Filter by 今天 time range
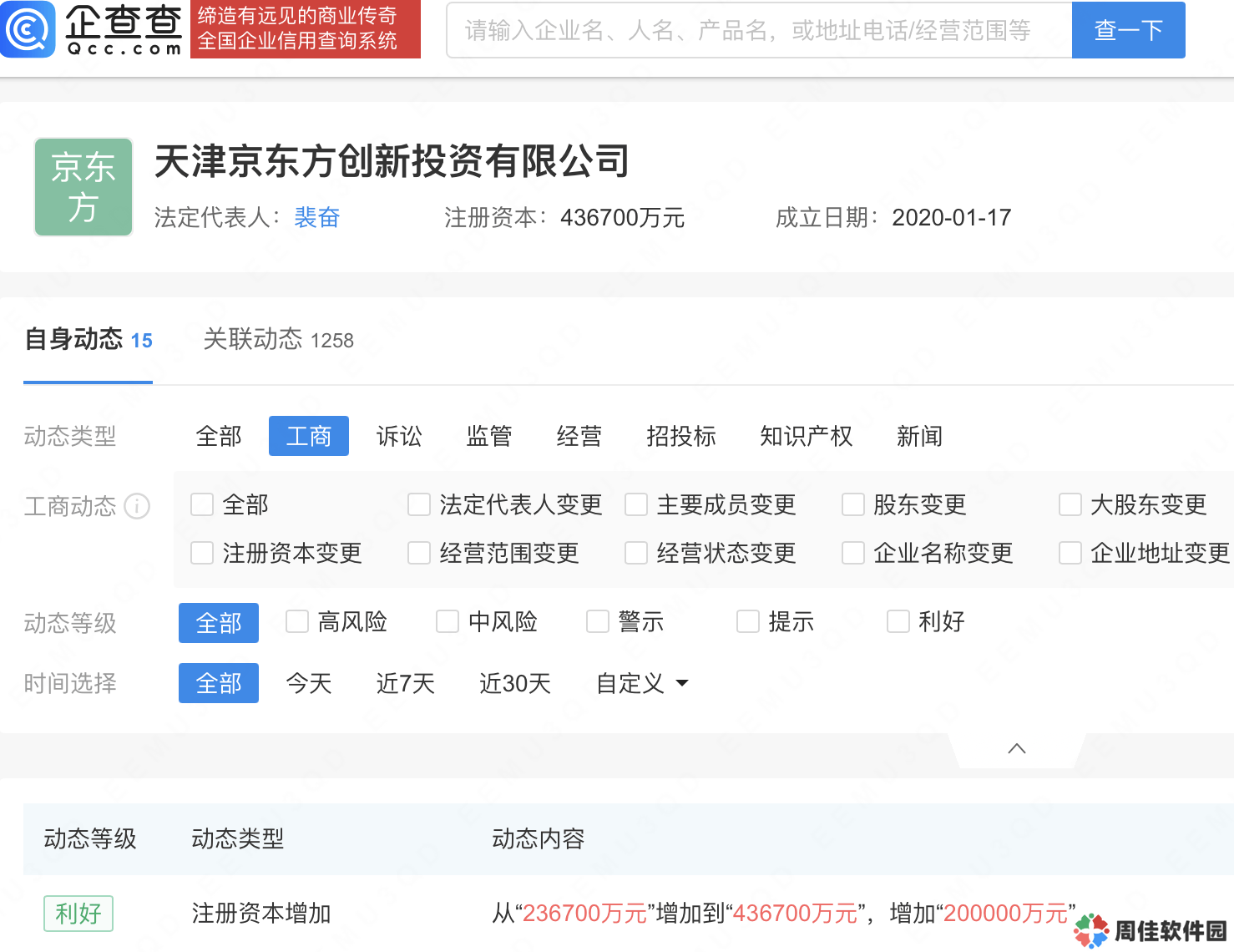The width and height of the screenshot is (1234, 952). click(309, 683)
